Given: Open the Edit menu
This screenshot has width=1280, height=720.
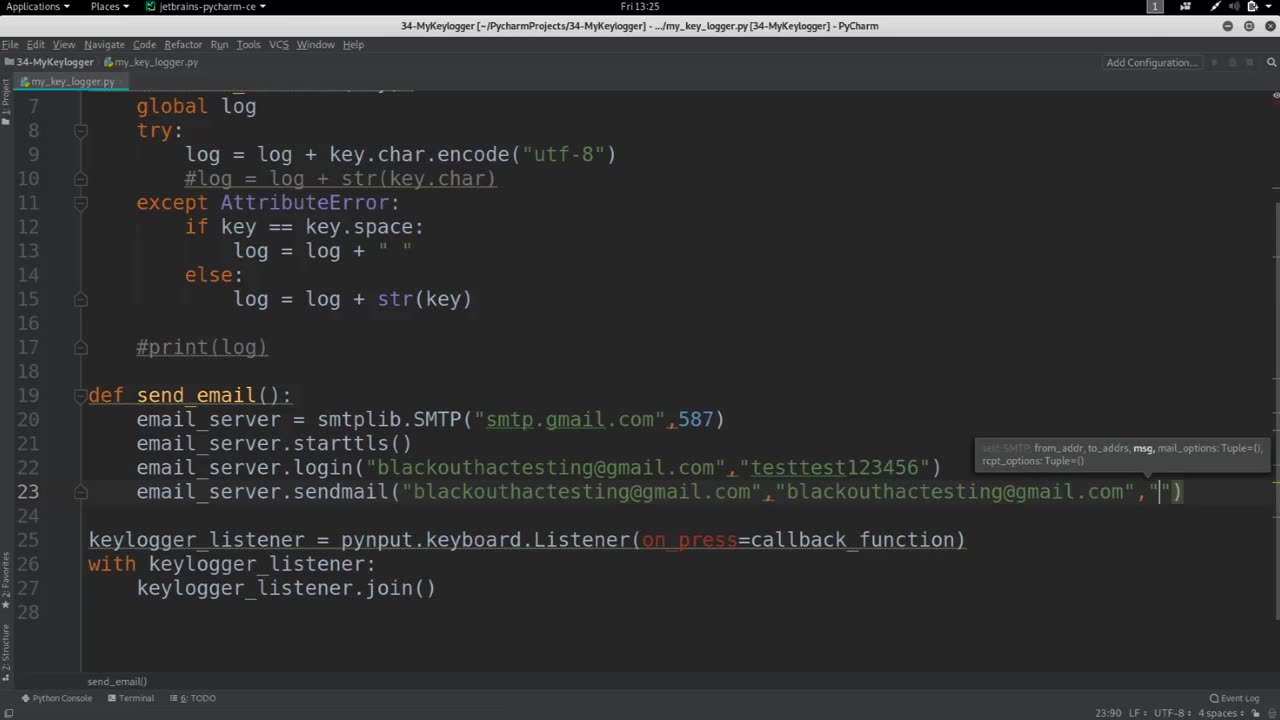Looking at the screenshot, I should tap(35, 44).
